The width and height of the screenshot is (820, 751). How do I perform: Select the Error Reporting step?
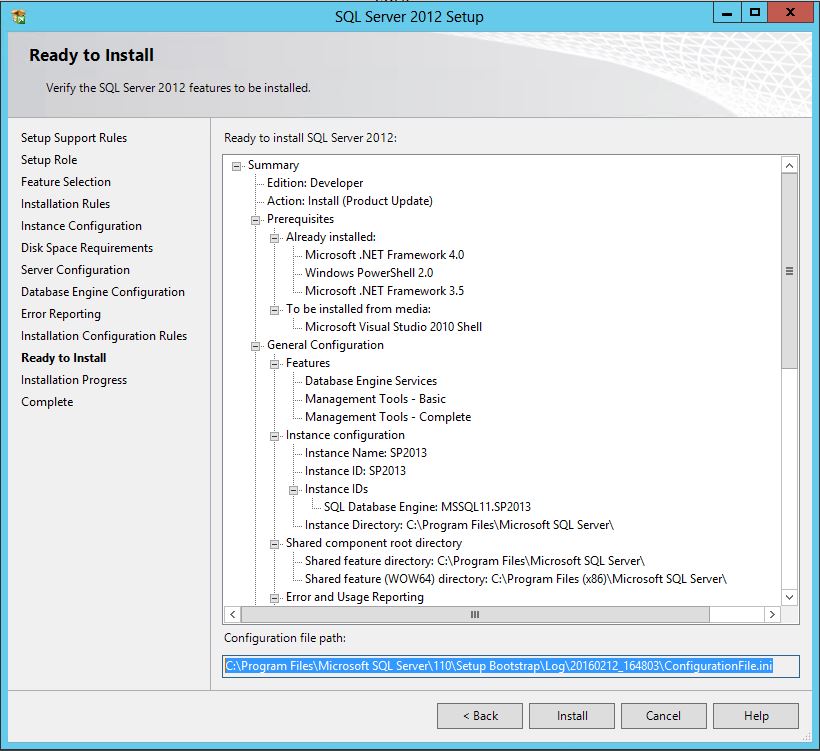pyautogui.click(x=61, y=314)
